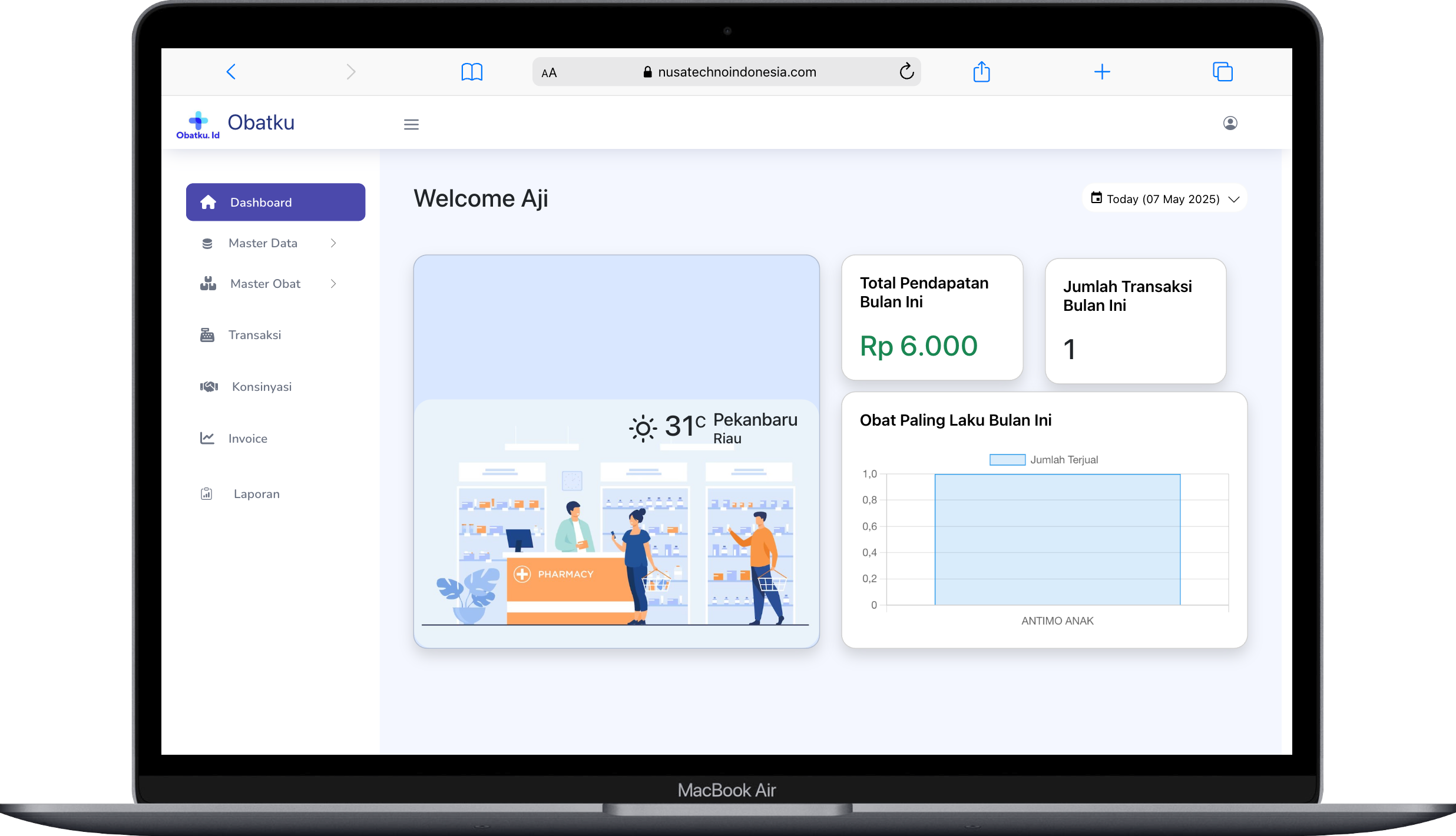Click the browser share icon
Image resolution: width=1456 pixels, height=836 pixels.
pos(981,72)
